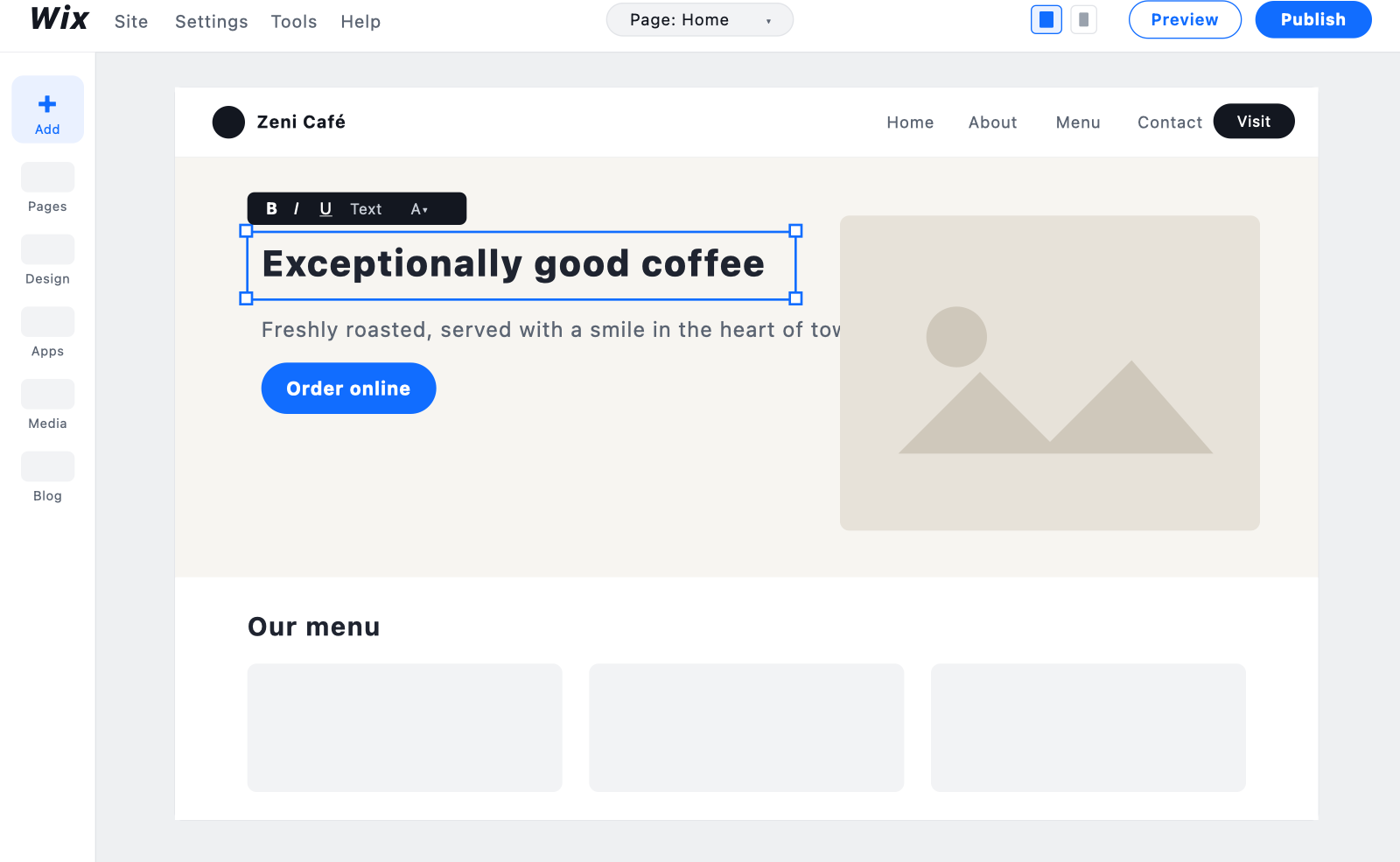Click the bottom-left resize handle of heading
The width and height of the screenshot is (1400, 862).
246,298
